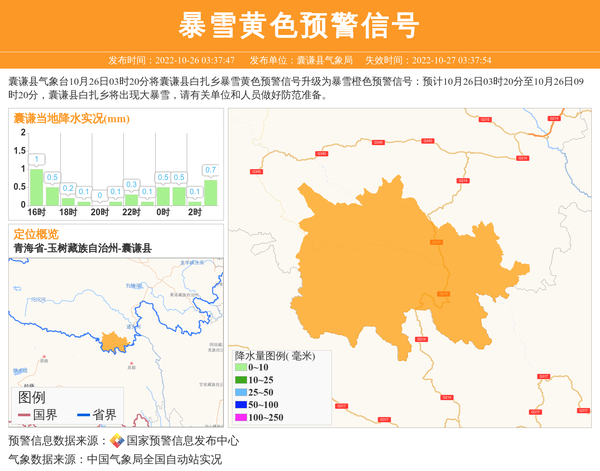The width and height of the screenshot is (600, 471).
Task: Click the small orange county on overview map
Action: tap(115, 341)
